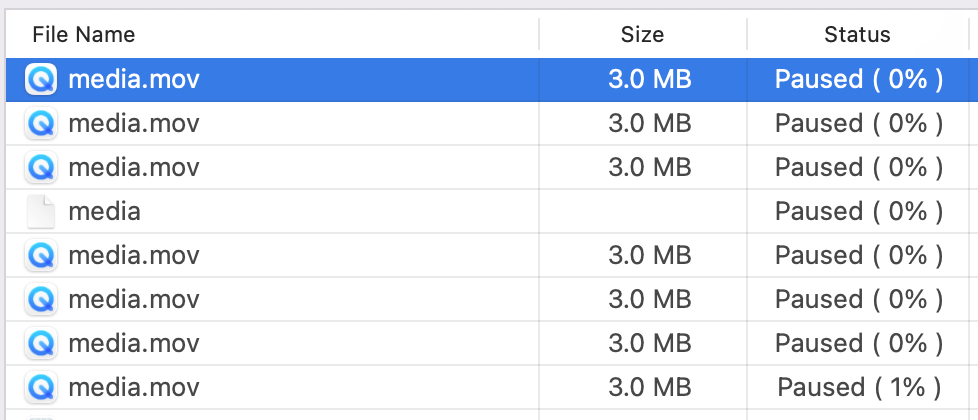The image size is (978, 420).
Task: Select the second media.mov file name
Action: [x=134, y=124]
